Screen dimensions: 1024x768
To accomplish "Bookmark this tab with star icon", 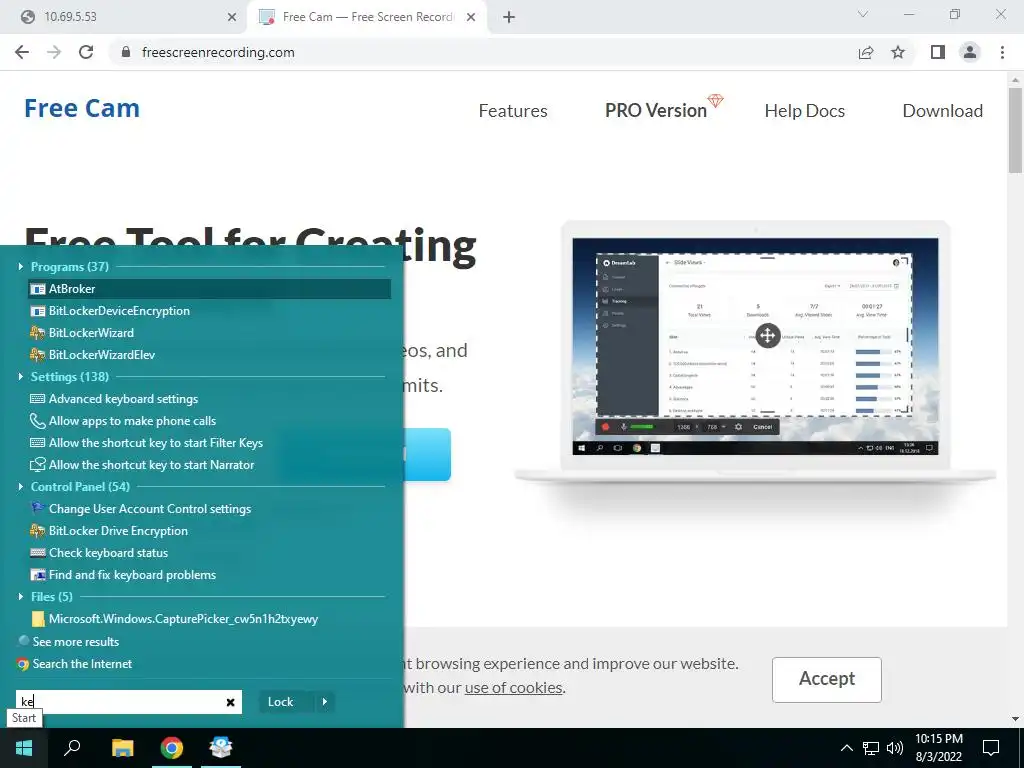I will point(898,52).
